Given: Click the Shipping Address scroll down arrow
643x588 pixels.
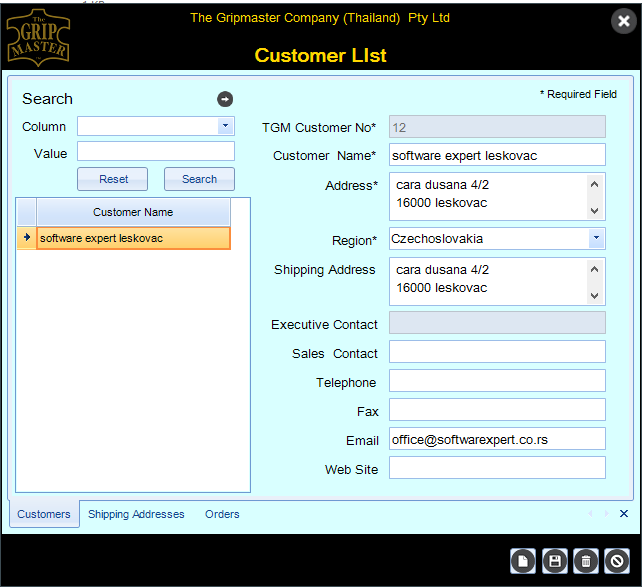Looking at the screenshot, I should pyautogui.click(x=594, y=296).
